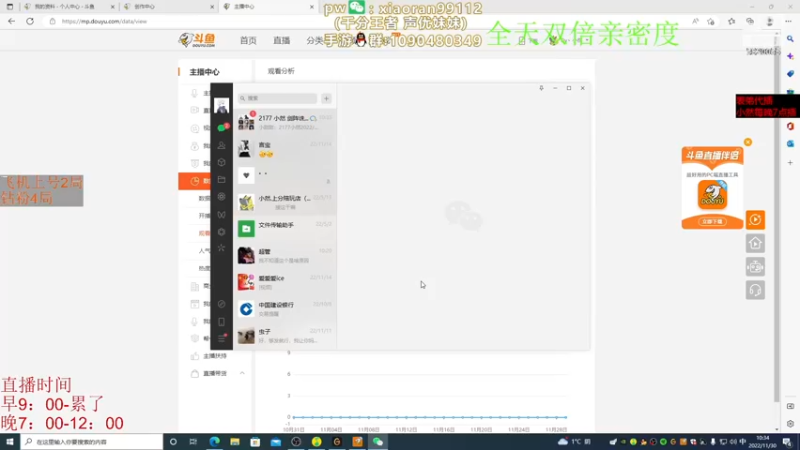Click Douyu logo in site header
Image resolution: width=800 pixels, height=450 pixels.
coord(197,40)
